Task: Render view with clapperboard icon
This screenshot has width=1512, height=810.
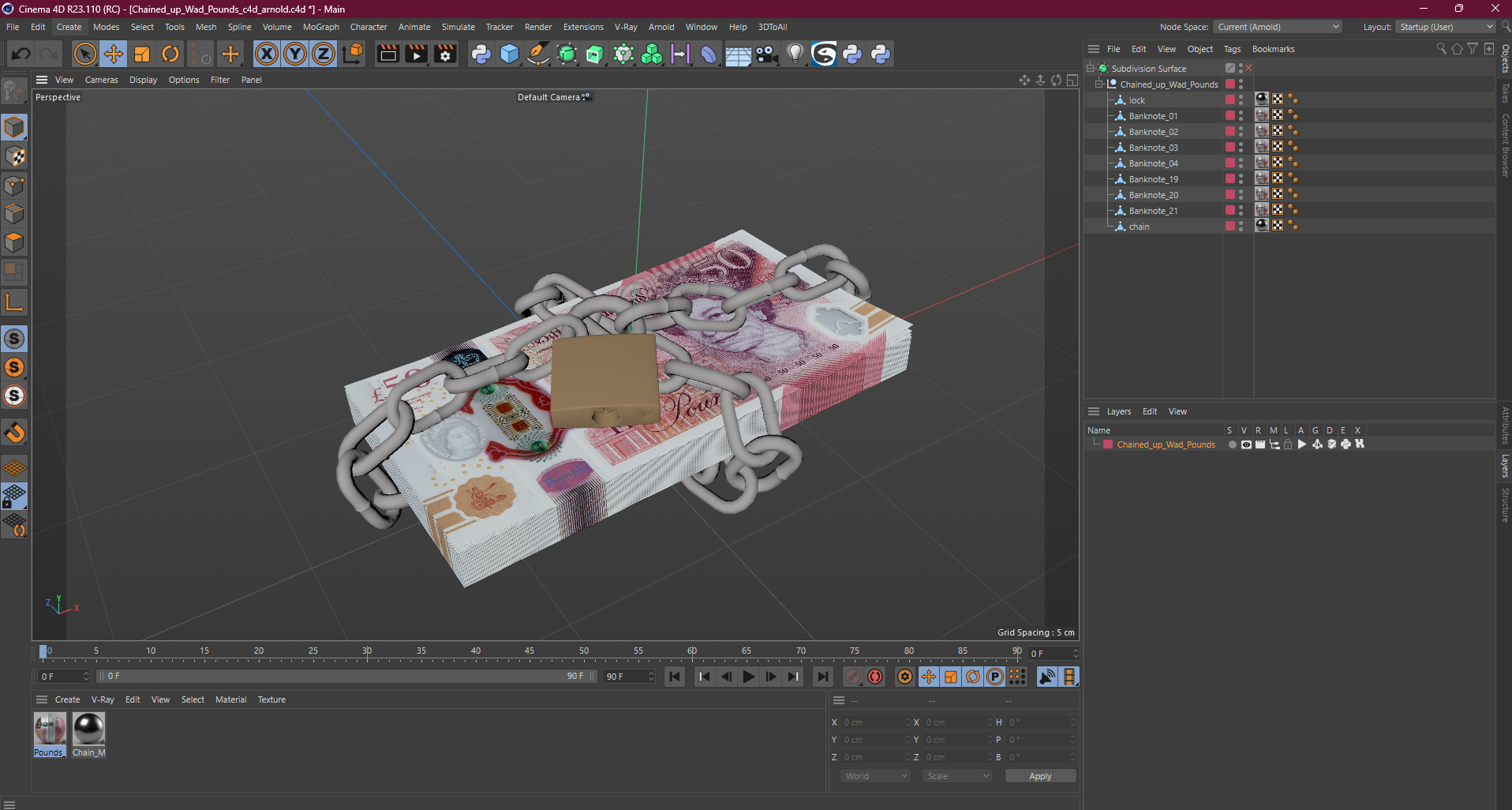Action: [x=387, y=54]
